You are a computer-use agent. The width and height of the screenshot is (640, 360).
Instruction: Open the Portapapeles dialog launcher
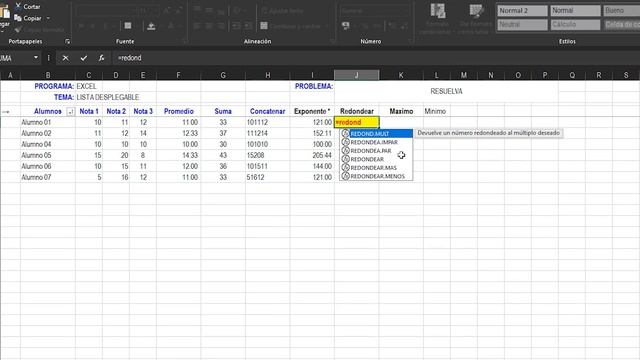[67, 41]
